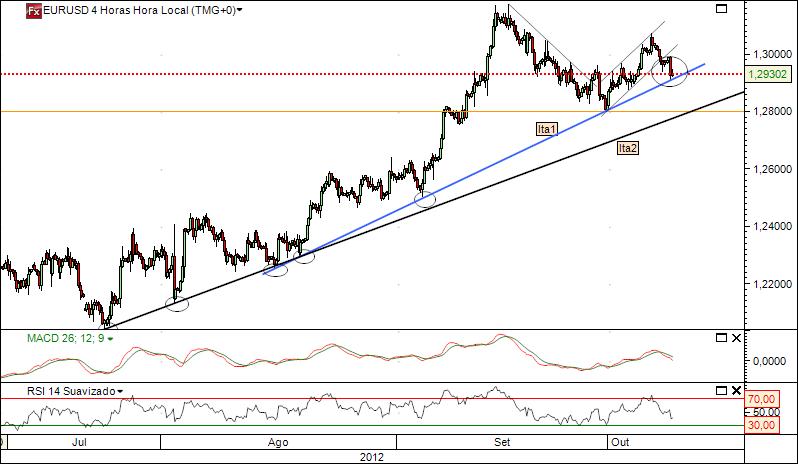Image resolution: width=798 pixels, height=464 pixels.
Task: Open the RSI 14 Suavizado dropdown
Action: point(120,391)
